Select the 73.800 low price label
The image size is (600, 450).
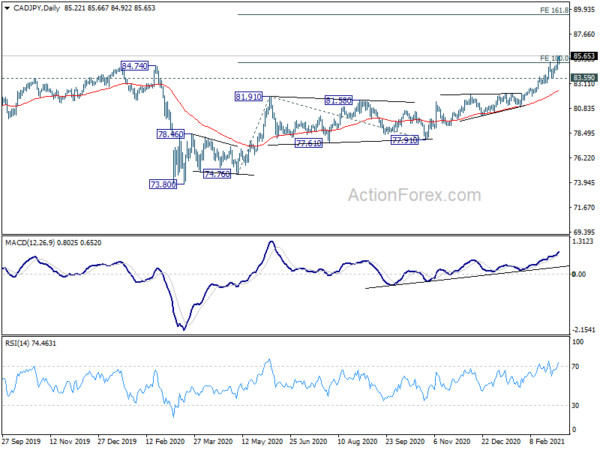coord(163,184)
